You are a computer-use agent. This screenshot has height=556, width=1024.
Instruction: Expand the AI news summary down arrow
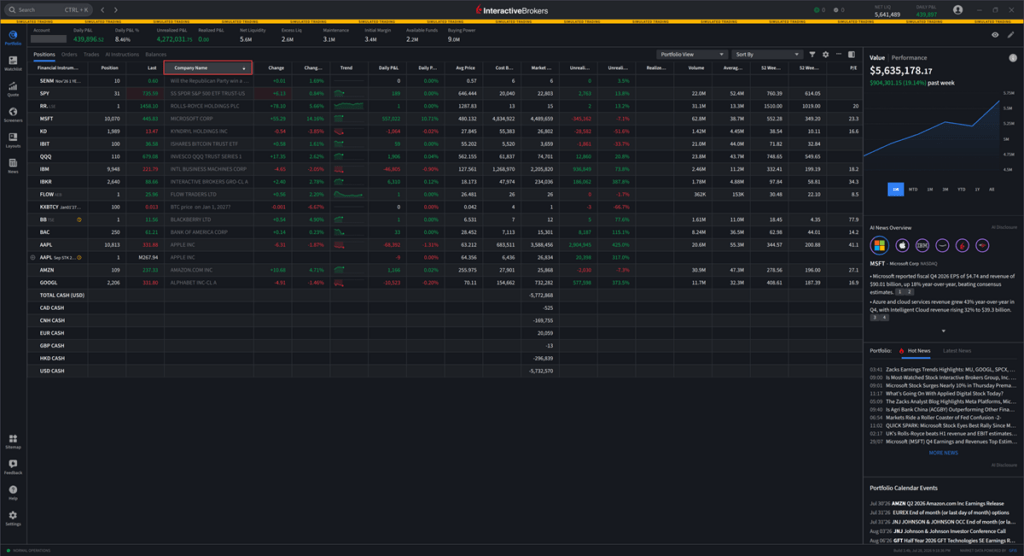click(x=943, y=331)
